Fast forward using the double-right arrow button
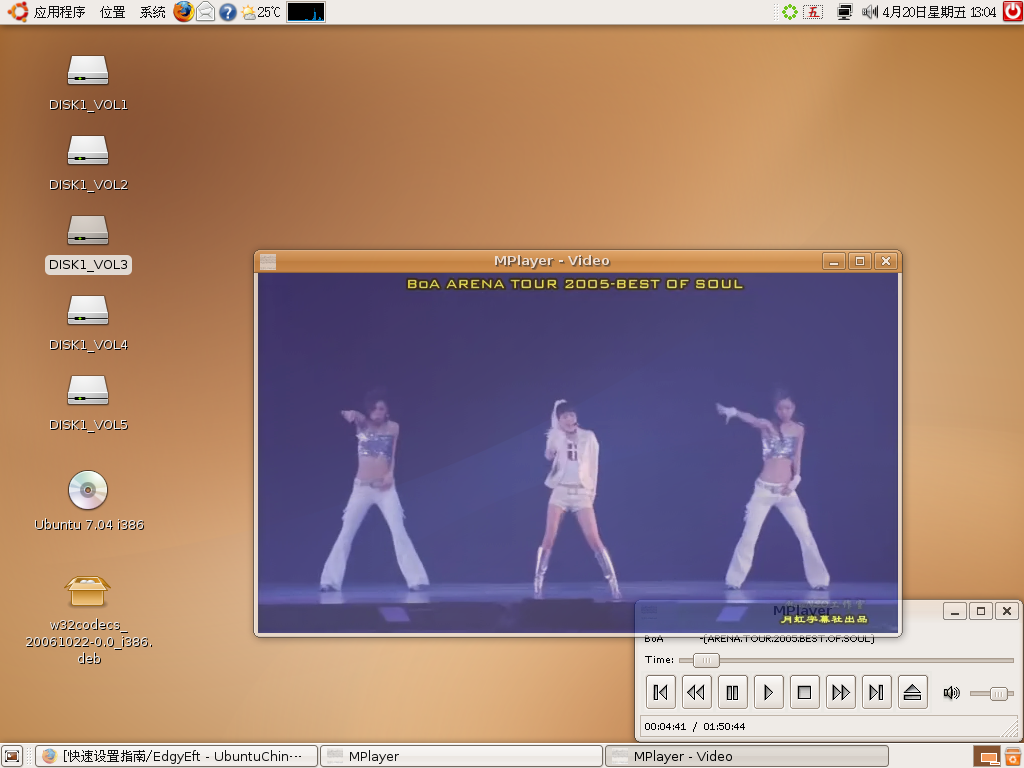Screen dimensions: 1024x768 (840, 692)
